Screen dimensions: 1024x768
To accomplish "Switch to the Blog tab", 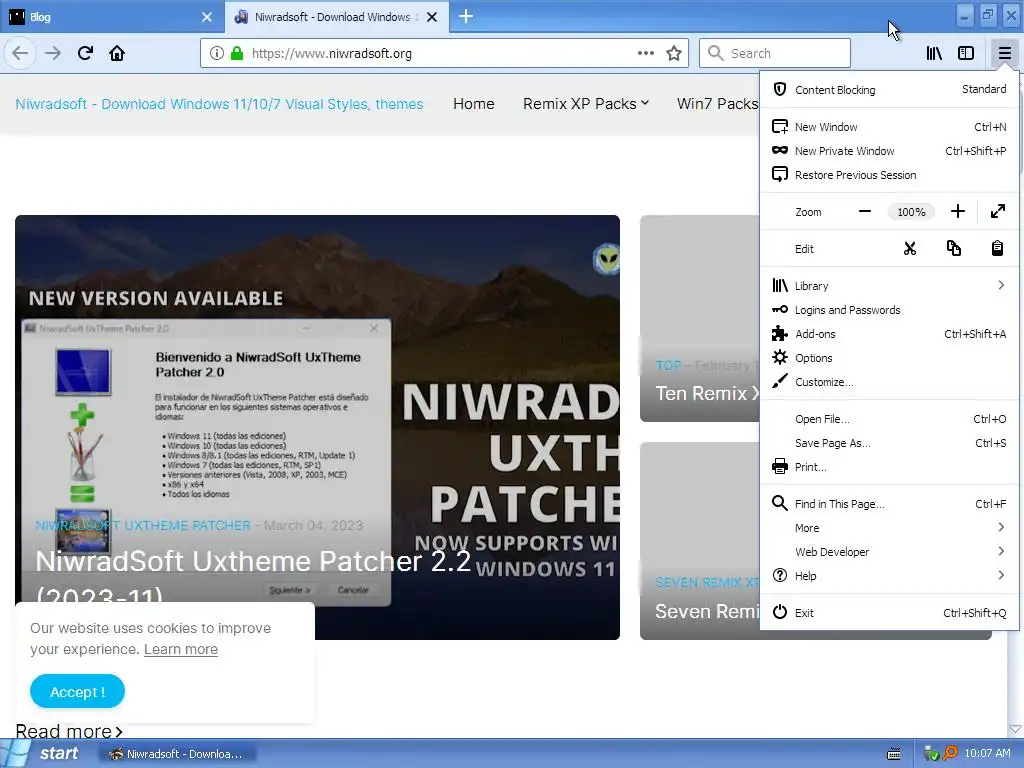I will coord(111,17).
